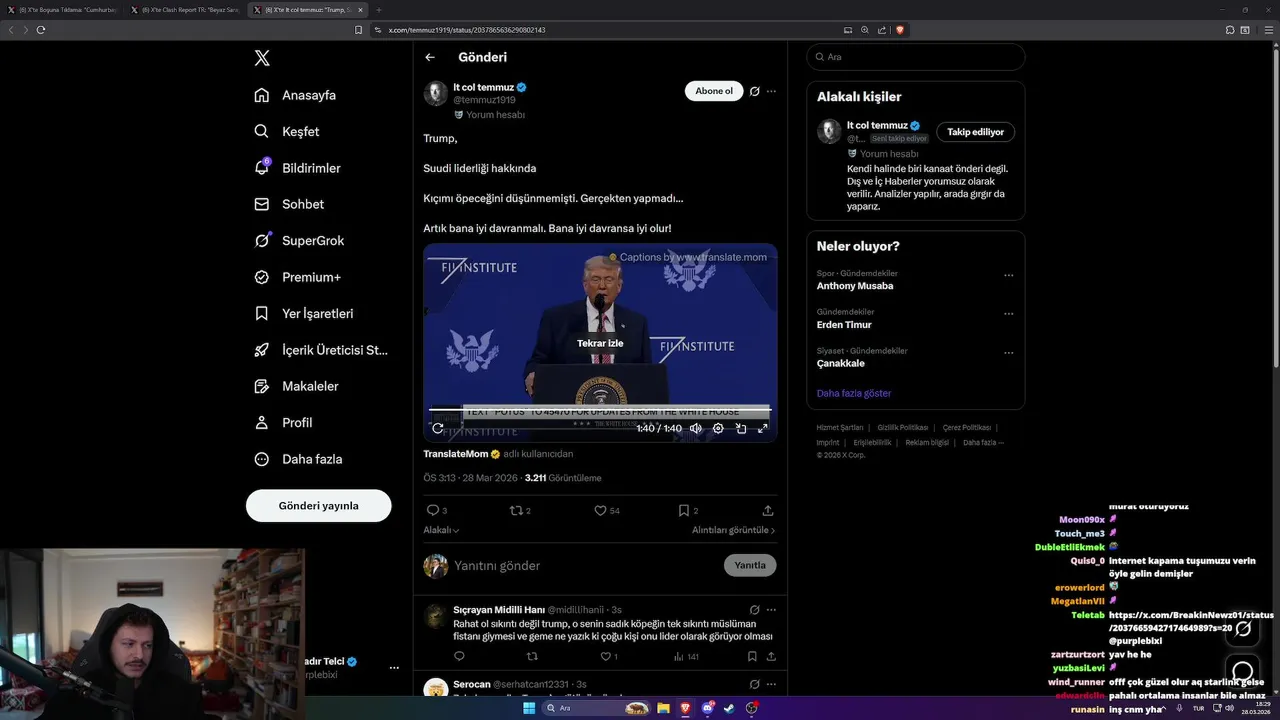The height and width of the screenshot is (720, 1280).
Task: Open more options for Anthony Musaba trend
Action: coord(1008,275)
